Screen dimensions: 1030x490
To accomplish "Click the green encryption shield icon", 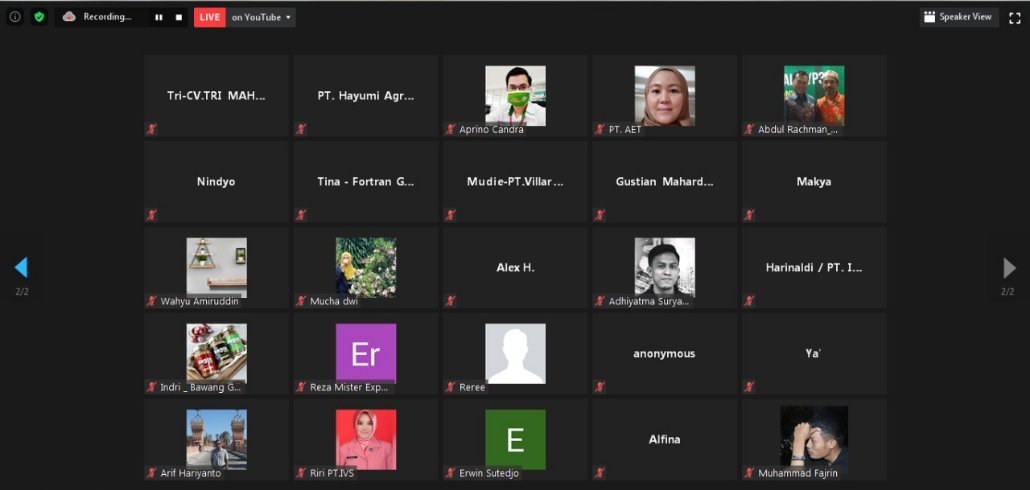I will 39,17.
